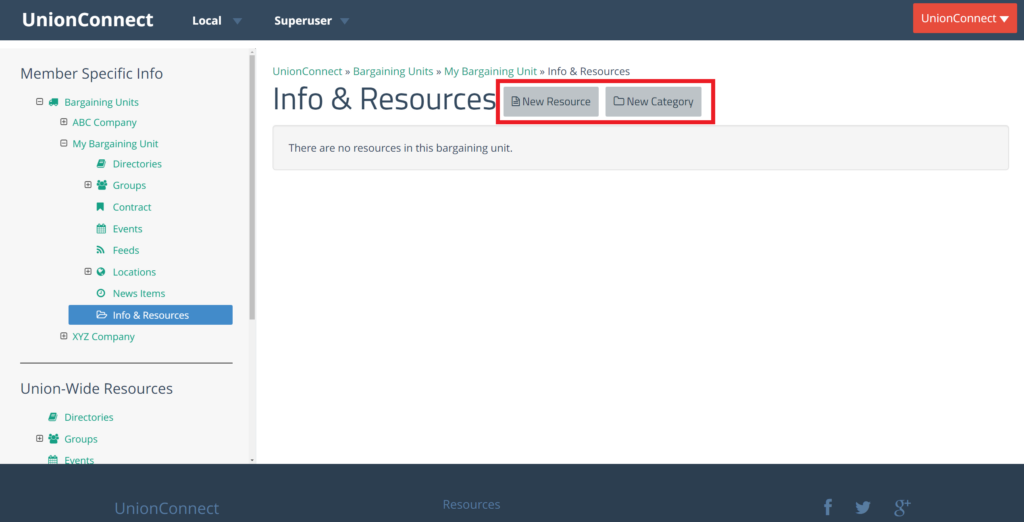Go to UnionConnect breadcrumb link

(x=307, y=71)
